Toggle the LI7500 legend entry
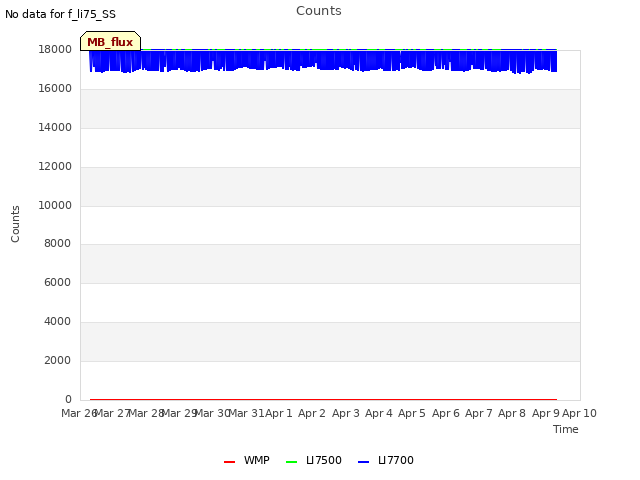 pos(314,460)
